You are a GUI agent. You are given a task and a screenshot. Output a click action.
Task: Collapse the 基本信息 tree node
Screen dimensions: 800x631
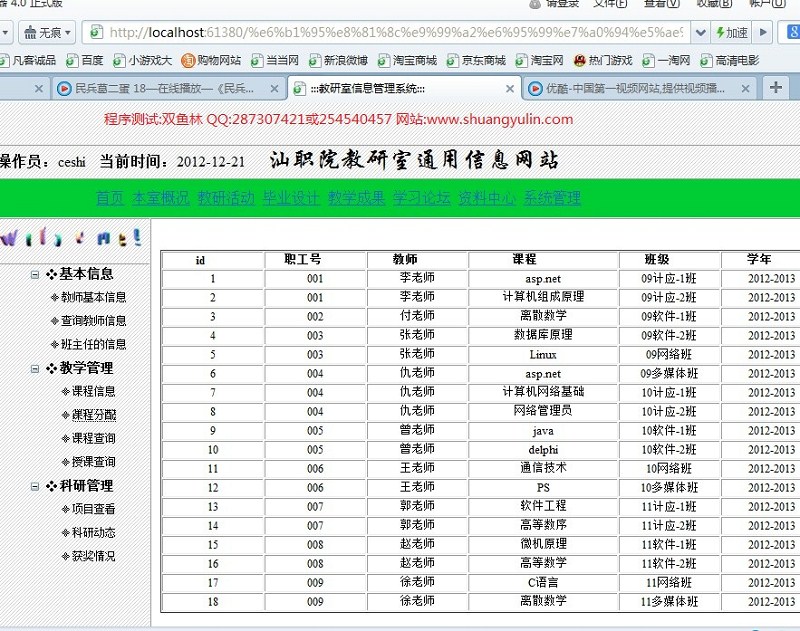[x=35, y=274]
